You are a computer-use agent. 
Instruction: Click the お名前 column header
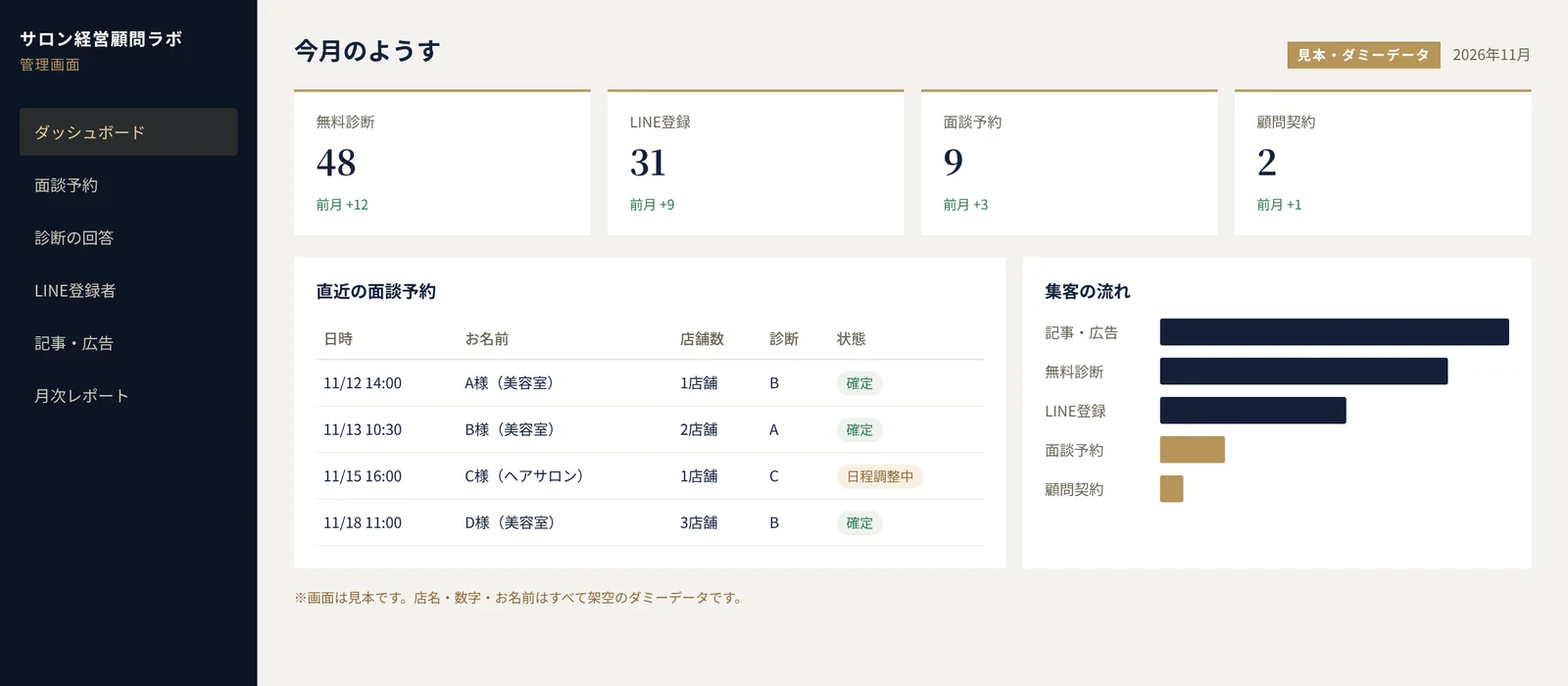point(487,339)
